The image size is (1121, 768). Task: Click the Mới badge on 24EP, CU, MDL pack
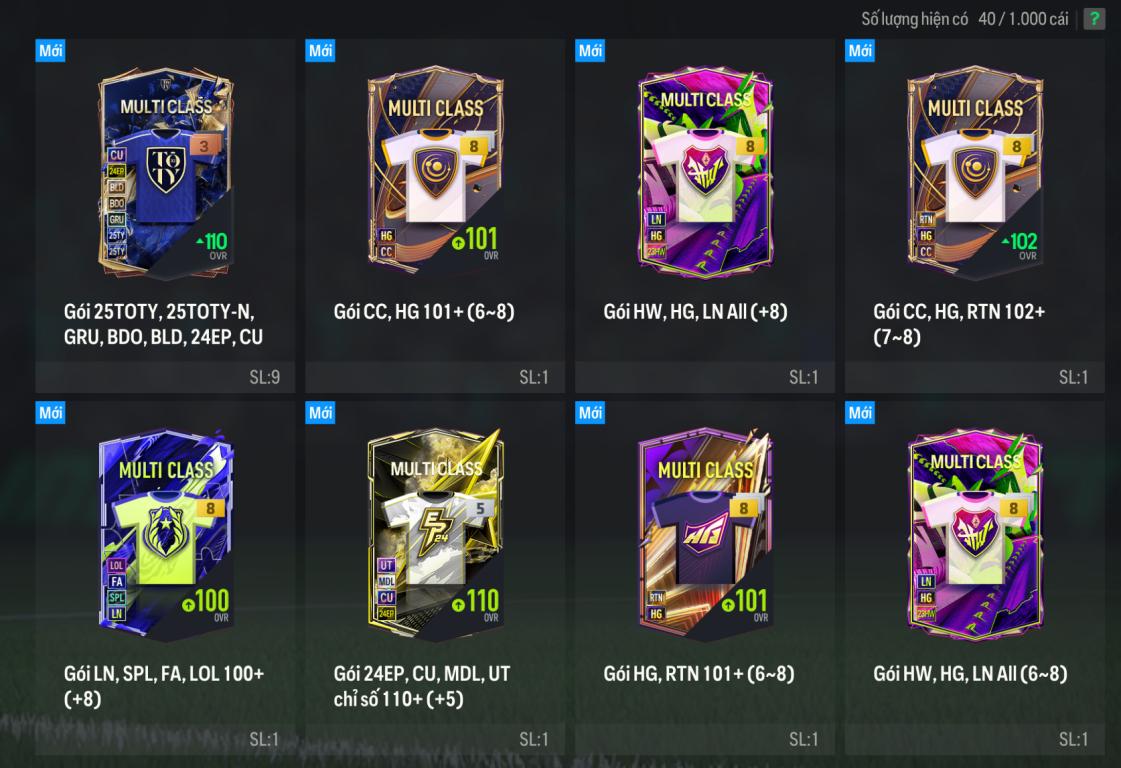[x=320, y=413]
